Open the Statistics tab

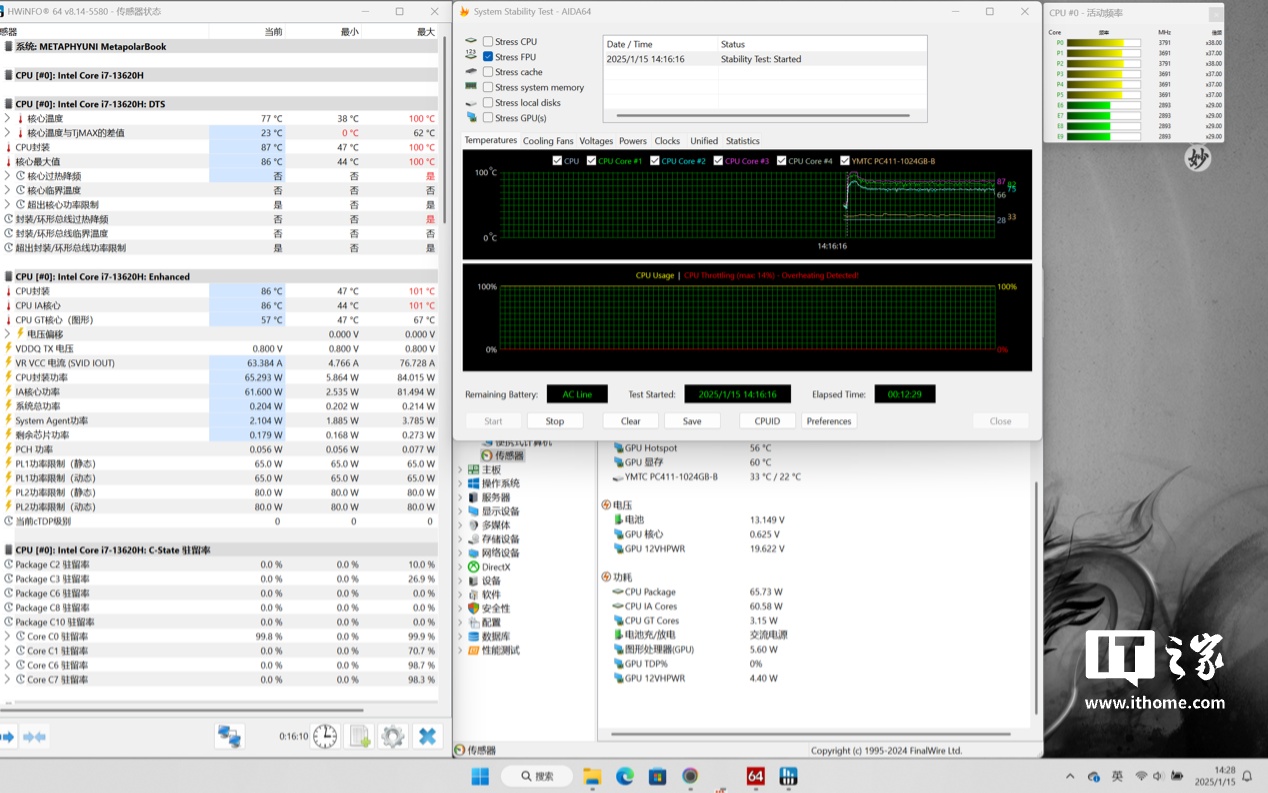click(x=742, y=141)
